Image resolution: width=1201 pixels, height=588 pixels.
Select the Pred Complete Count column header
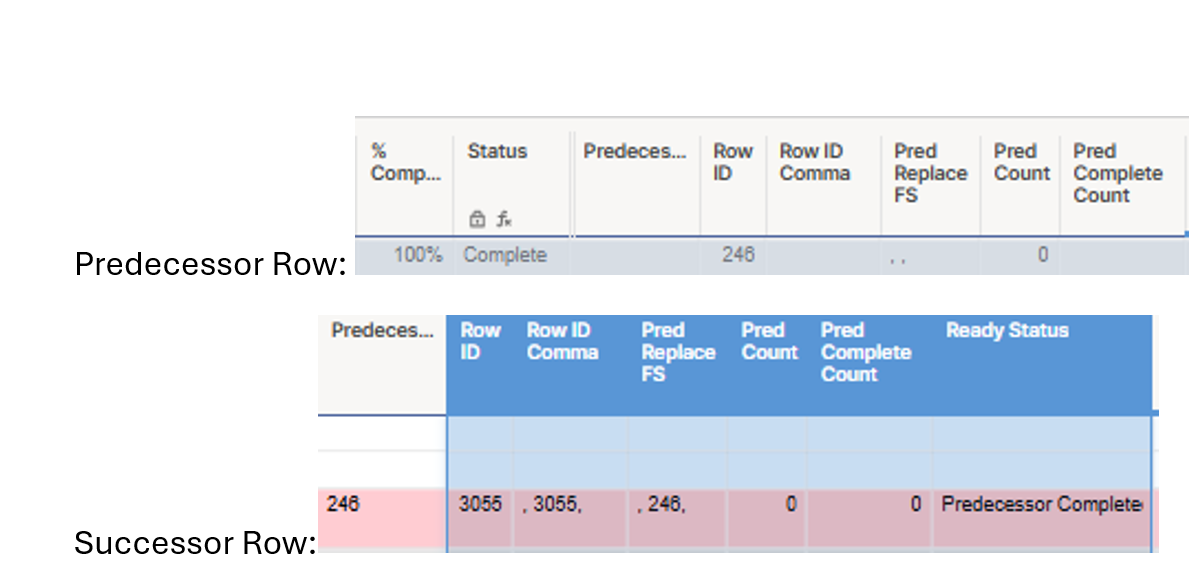pyautogui.click(x=1116, y=173)
